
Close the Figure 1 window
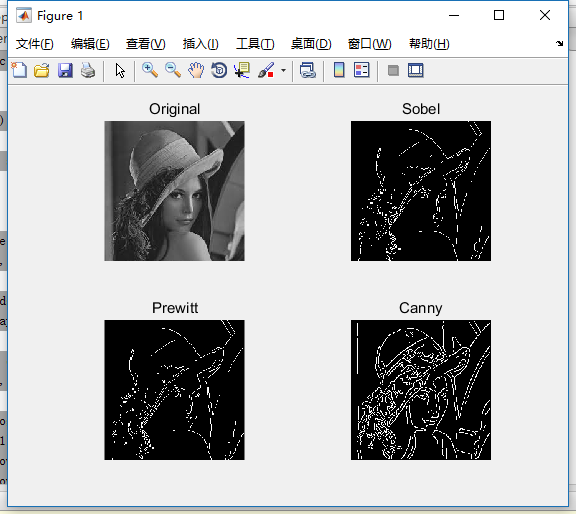[x=545, y=15]
